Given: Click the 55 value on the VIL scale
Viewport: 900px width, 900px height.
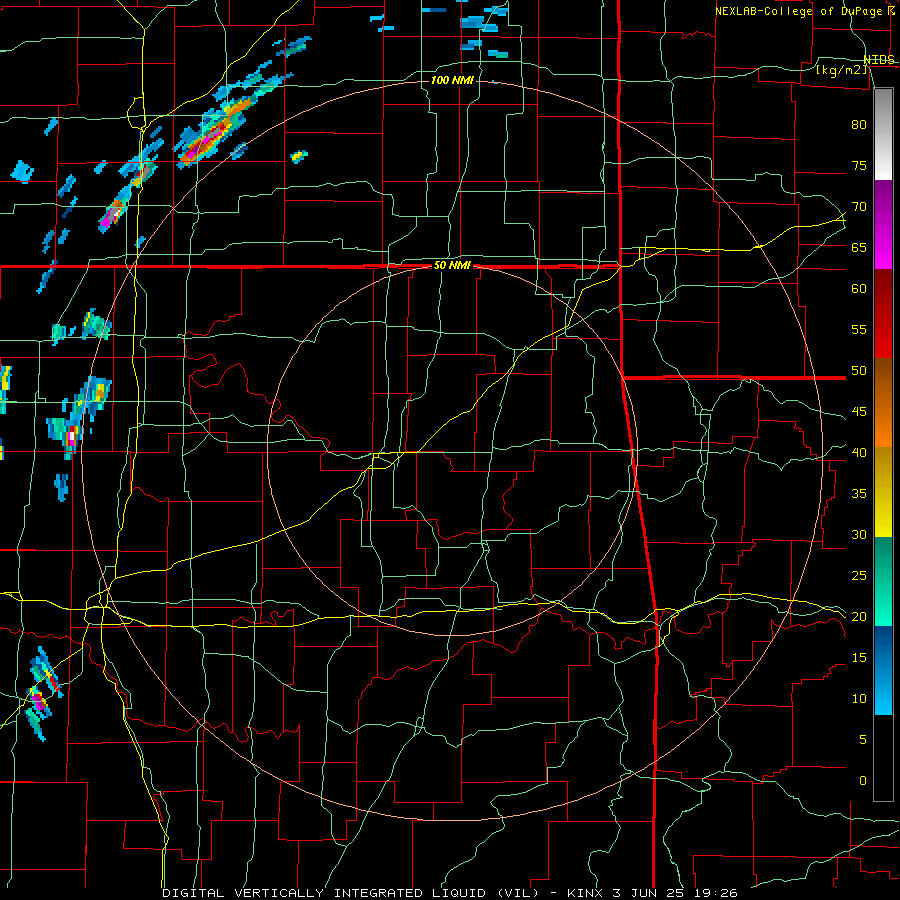Looking at the screenshot, I should click(x=859, y=330).
